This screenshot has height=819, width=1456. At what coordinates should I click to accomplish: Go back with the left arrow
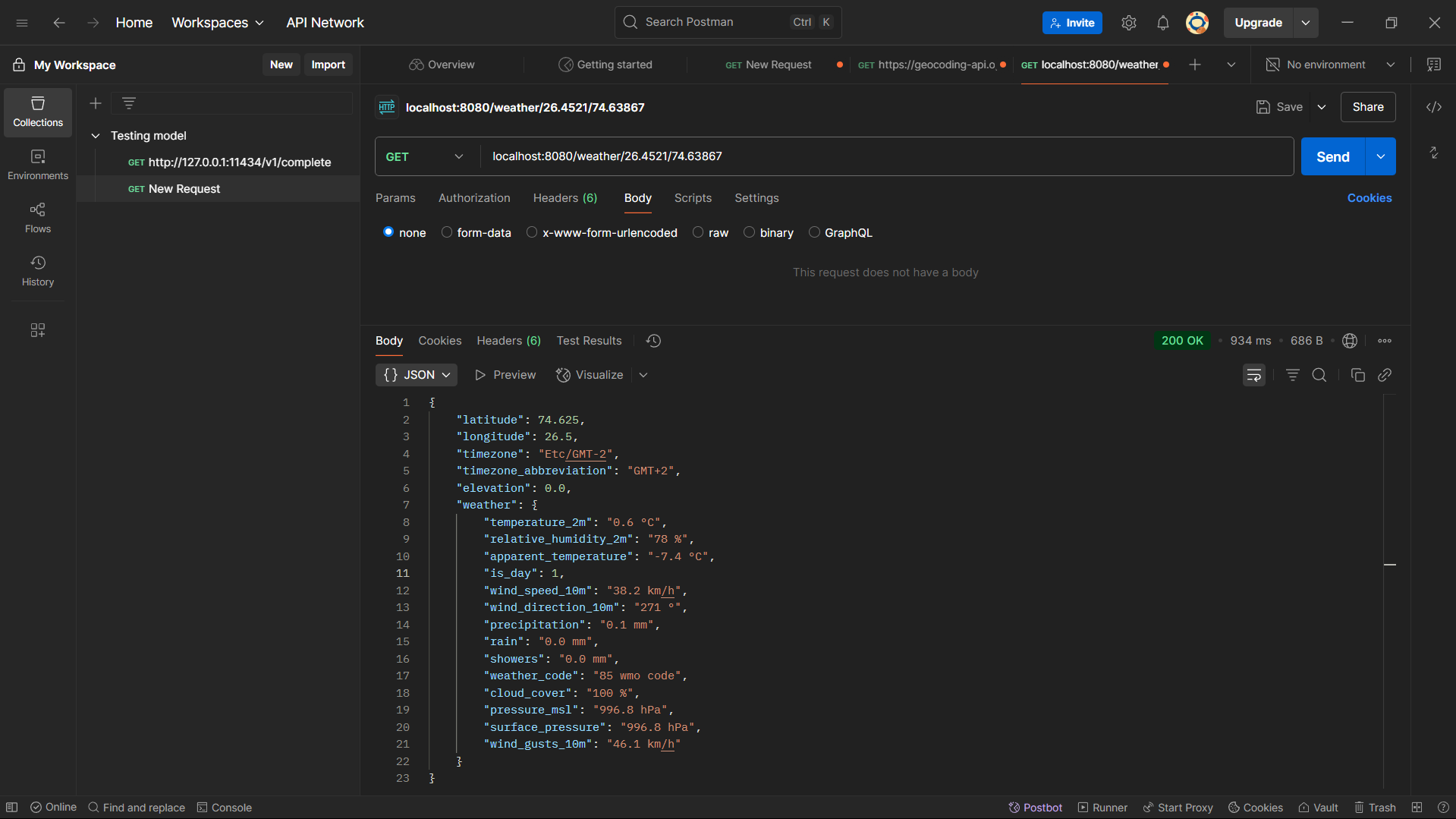click(x=59, y=23)
